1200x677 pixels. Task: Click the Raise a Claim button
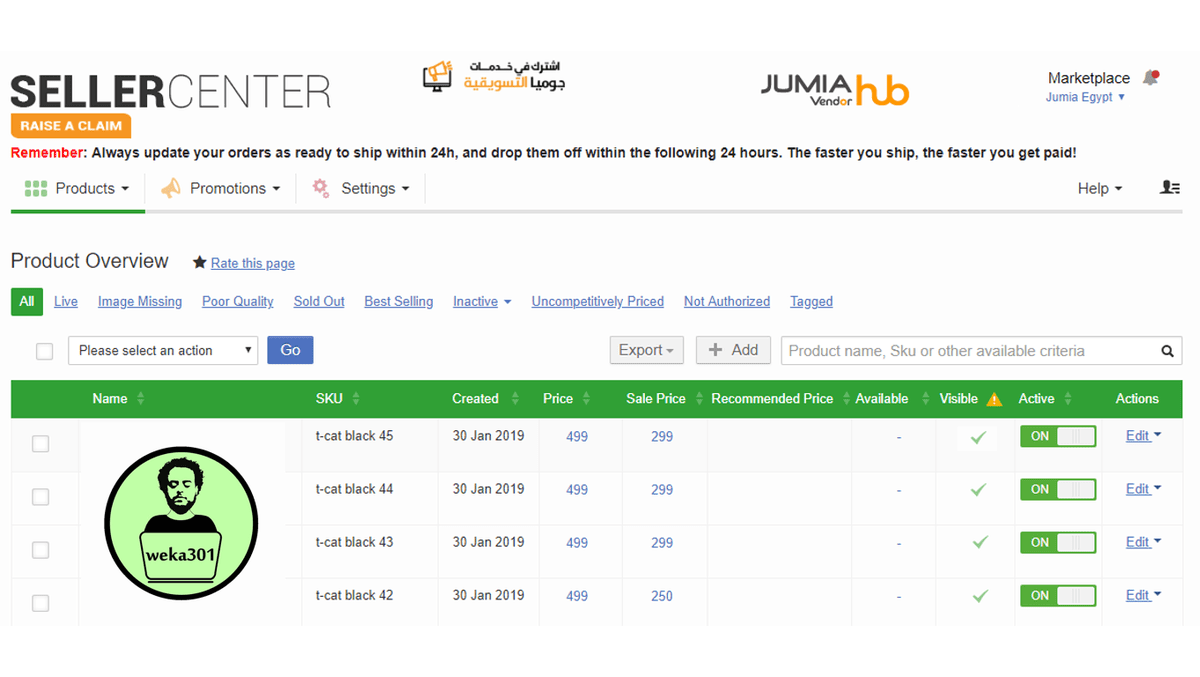[x=71, y=126]
